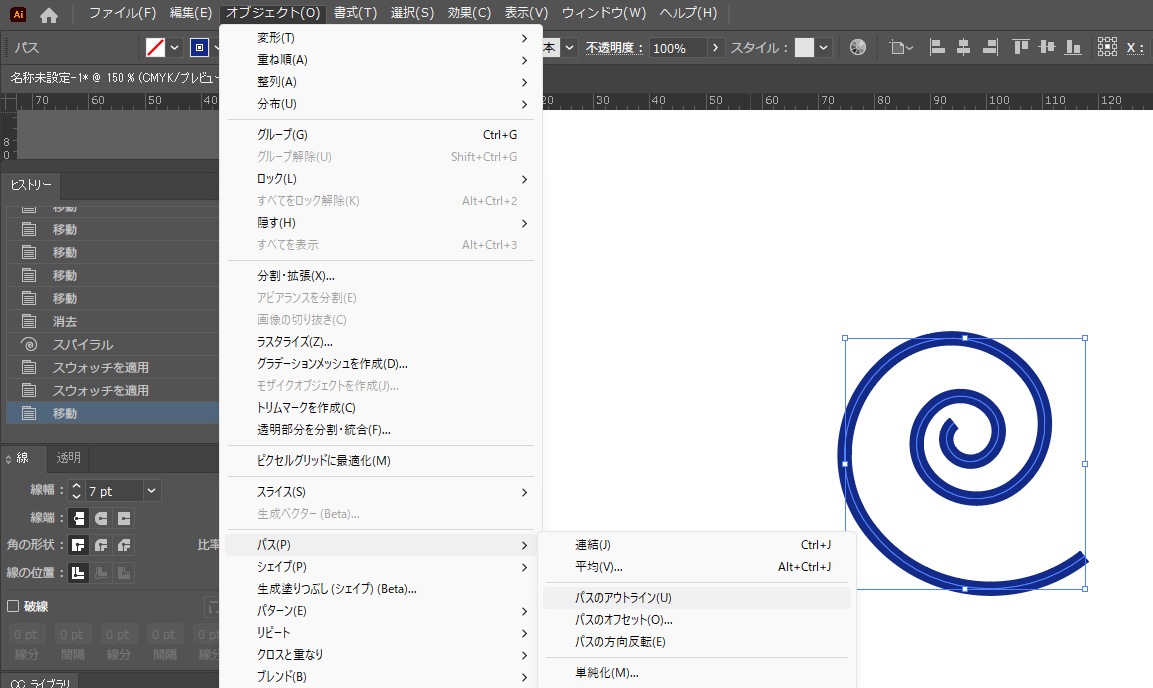Viewport: 1153px width, 688px height.
Task: Open the fill color dropdown arrow
Action: (x=175, y=47)
